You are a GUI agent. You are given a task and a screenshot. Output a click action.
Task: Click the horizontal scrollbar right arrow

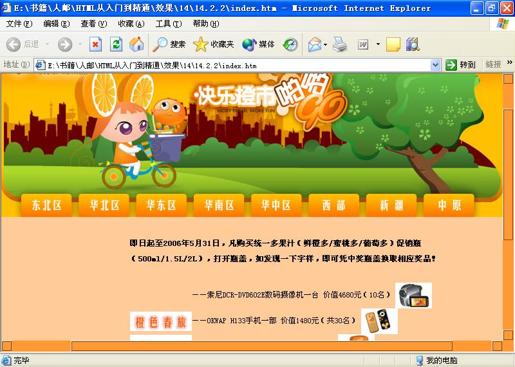497,346
